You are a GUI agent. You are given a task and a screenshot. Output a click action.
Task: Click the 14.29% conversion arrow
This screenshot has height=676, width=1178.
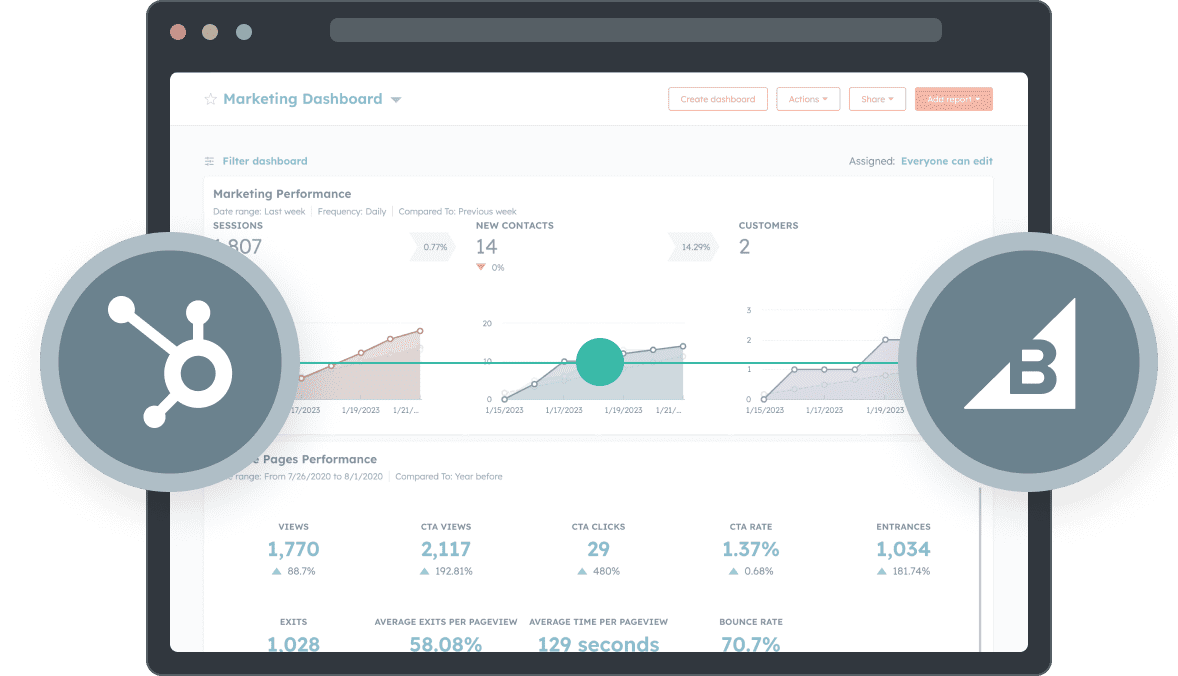tap(694, 247)
